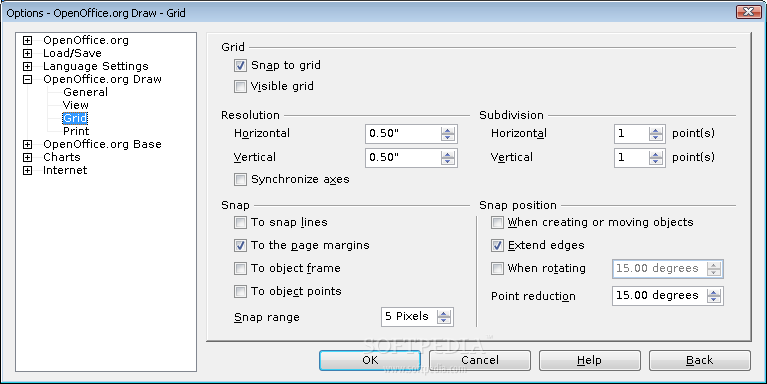The height and width of the screenshot is (384, 767).
Task: Close the Options dialog window
Action: (748, 12)
